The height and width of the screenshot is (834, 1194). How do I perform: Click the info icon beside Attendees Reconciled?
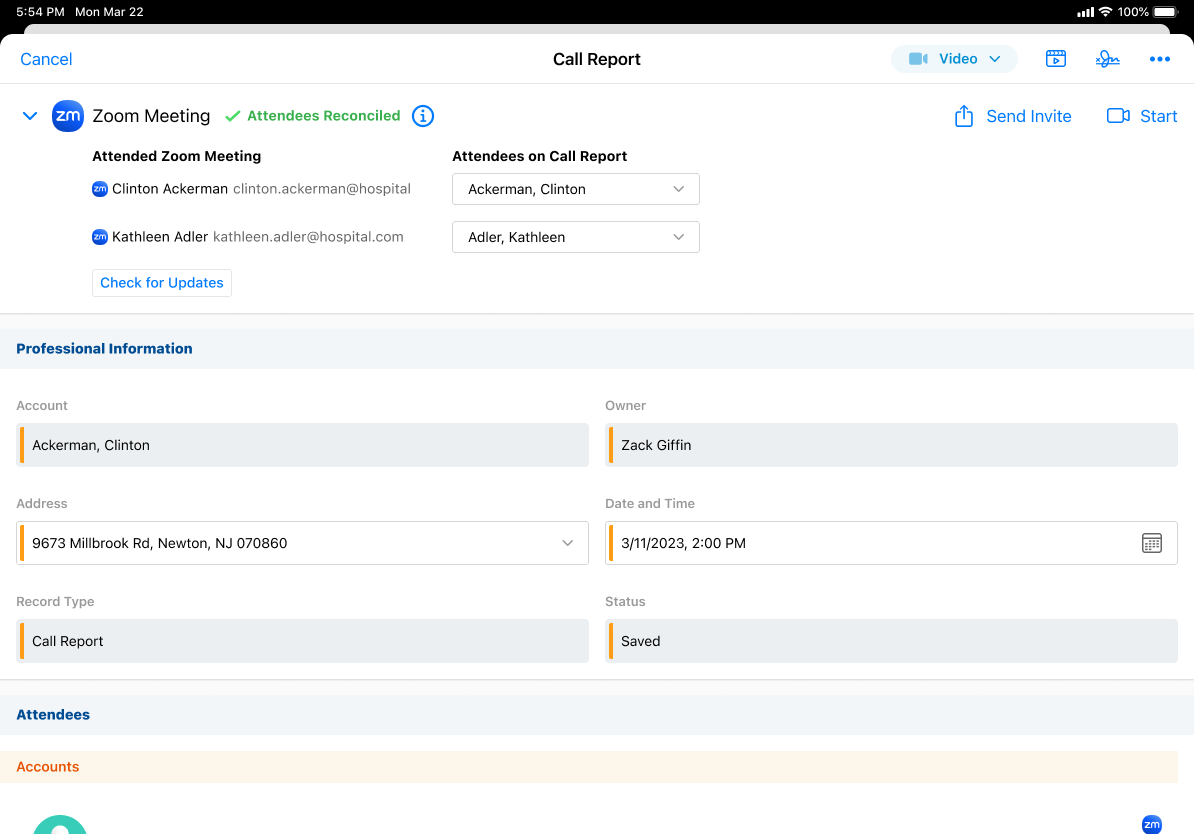tap(423, 116)
